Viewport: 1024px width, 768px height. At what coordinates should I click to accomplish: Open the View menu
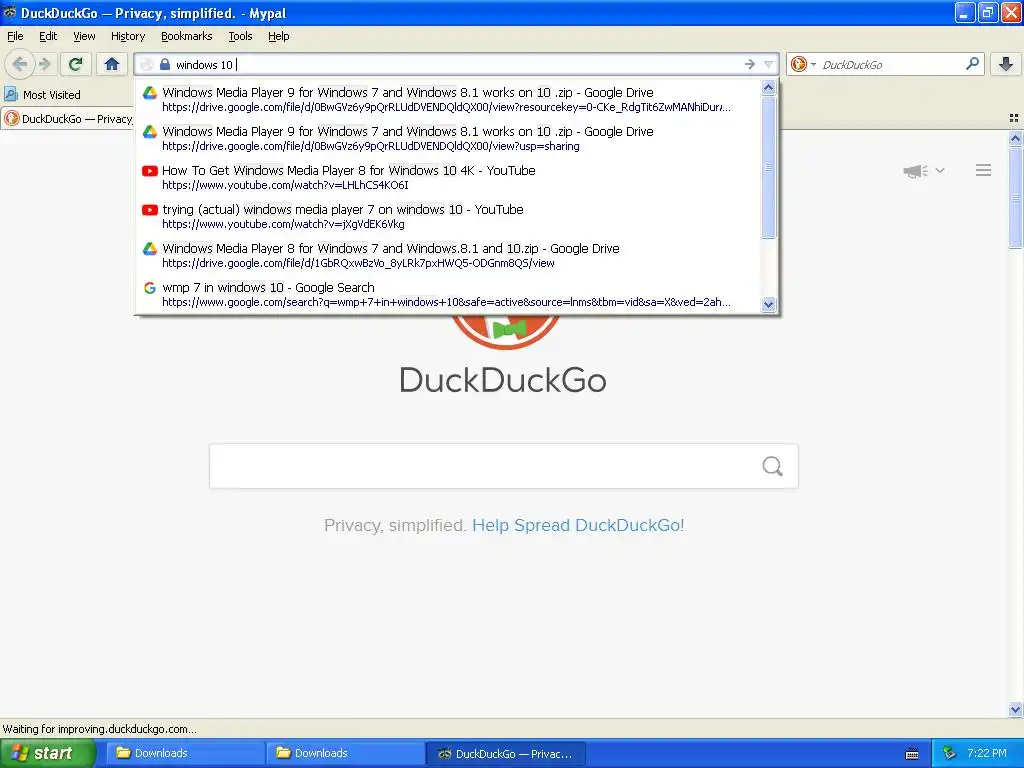[x=84, y=36]
